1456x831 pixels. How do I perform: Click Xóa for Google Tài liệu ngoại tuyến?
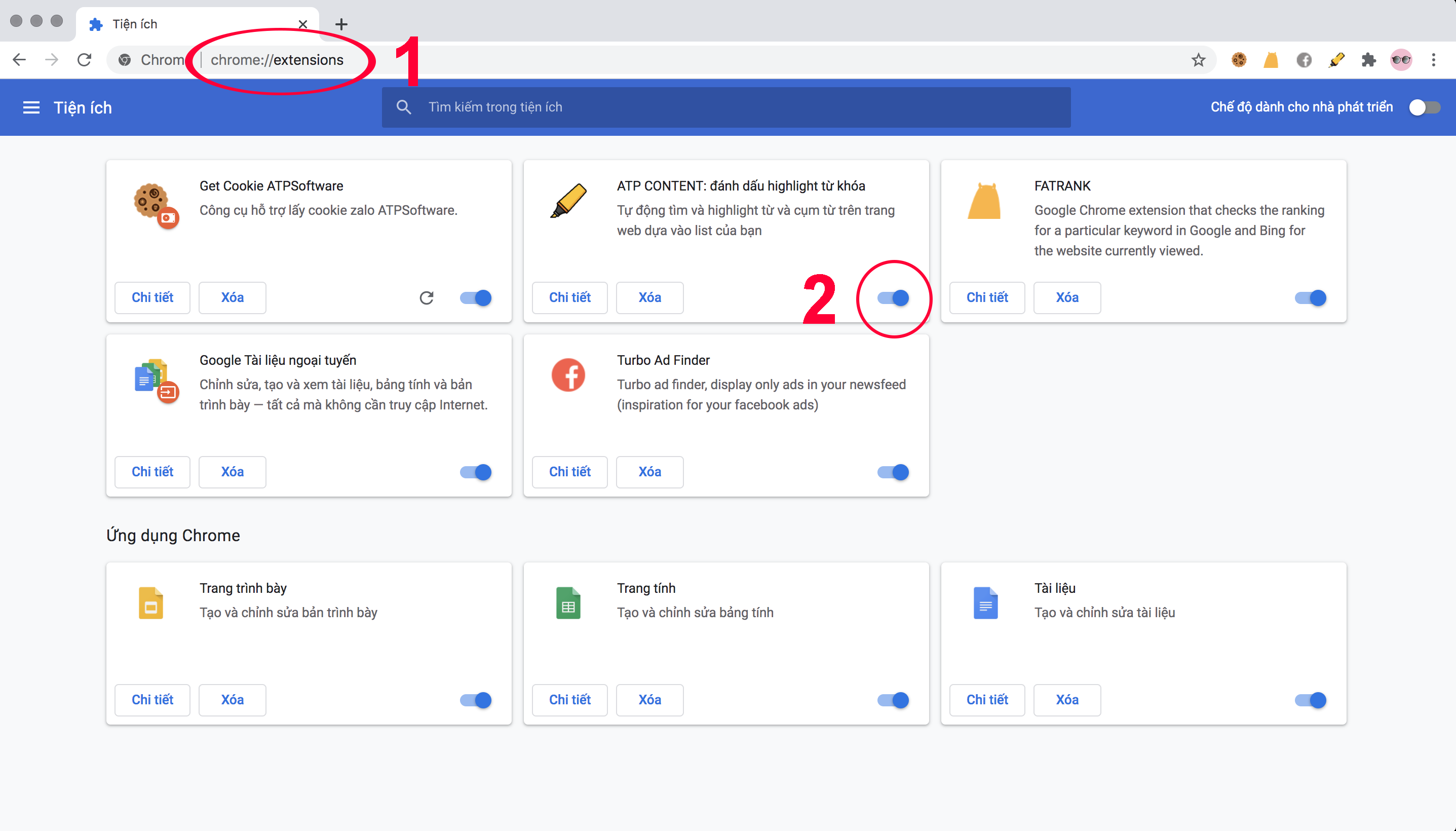click(x=232, y=471)
